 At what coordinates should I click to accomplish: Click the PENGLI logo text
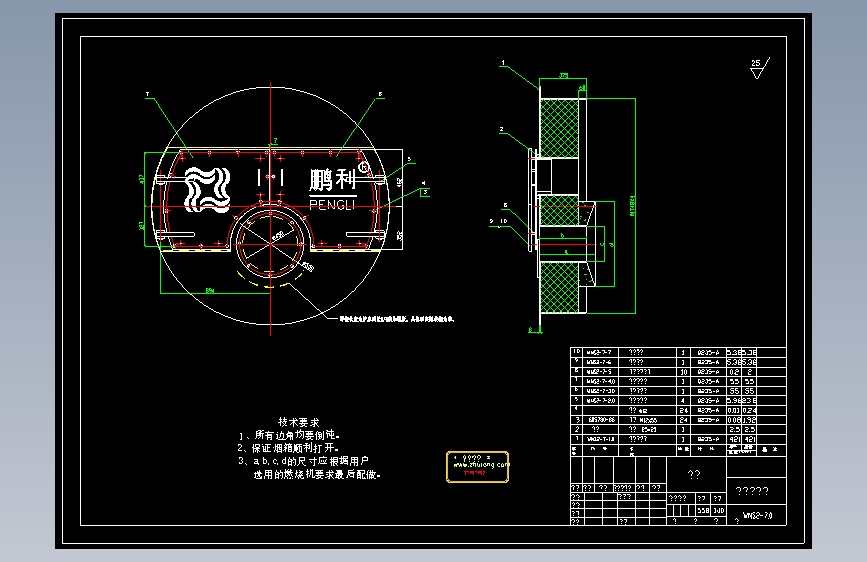click(332, 205)
